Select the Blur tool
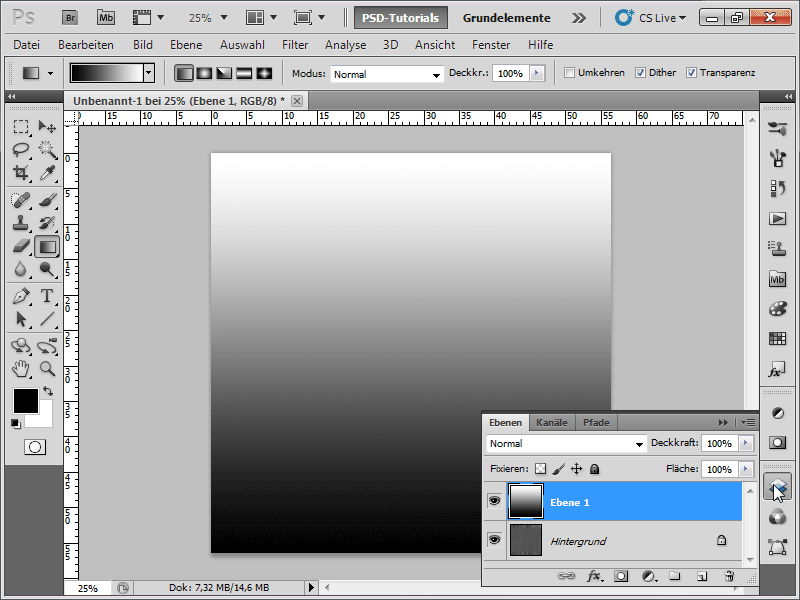This screenshot has width=800, height=600. click(x=21, y=269)
